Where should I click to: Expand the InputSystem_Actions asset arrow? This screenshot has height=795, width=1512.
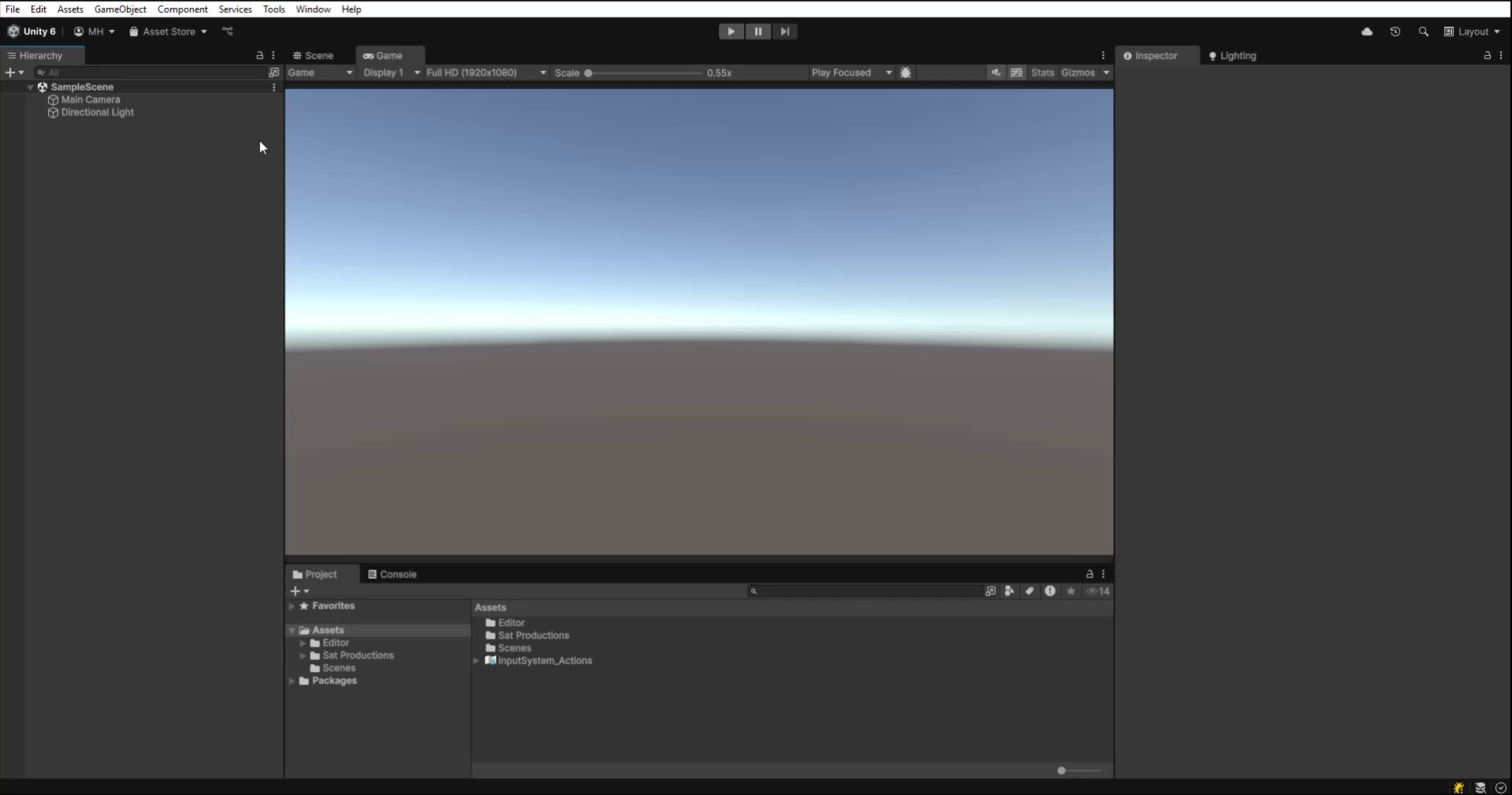click(476, 661)
